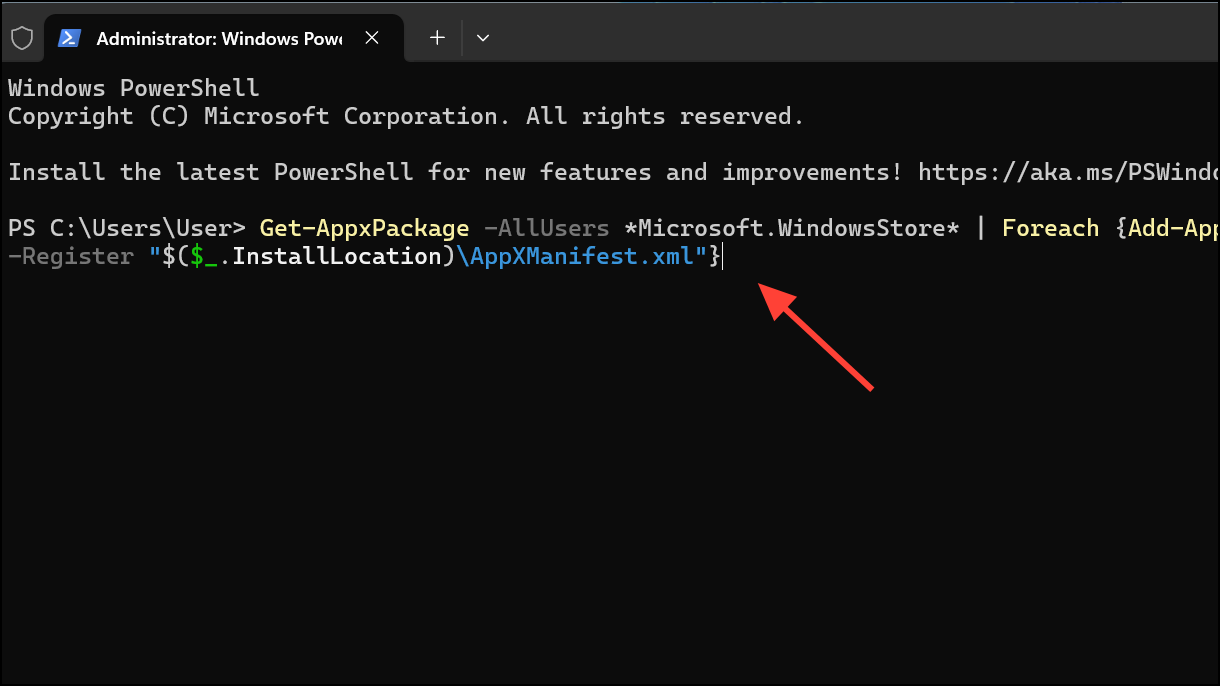This screenshot has height=686, width=1220.
Task: Open a new terminal tab with the plus icon
Action: (437, 37)
